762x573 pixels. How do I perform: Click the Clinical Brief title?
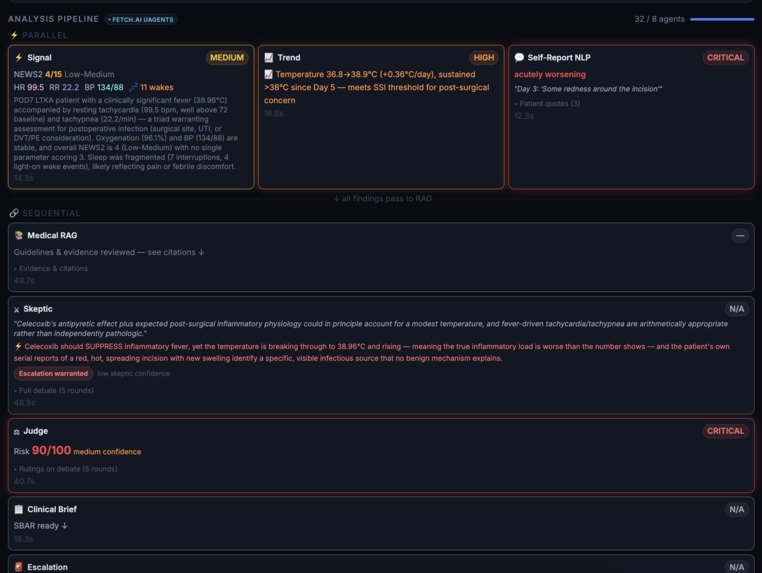tap(52, 509)
